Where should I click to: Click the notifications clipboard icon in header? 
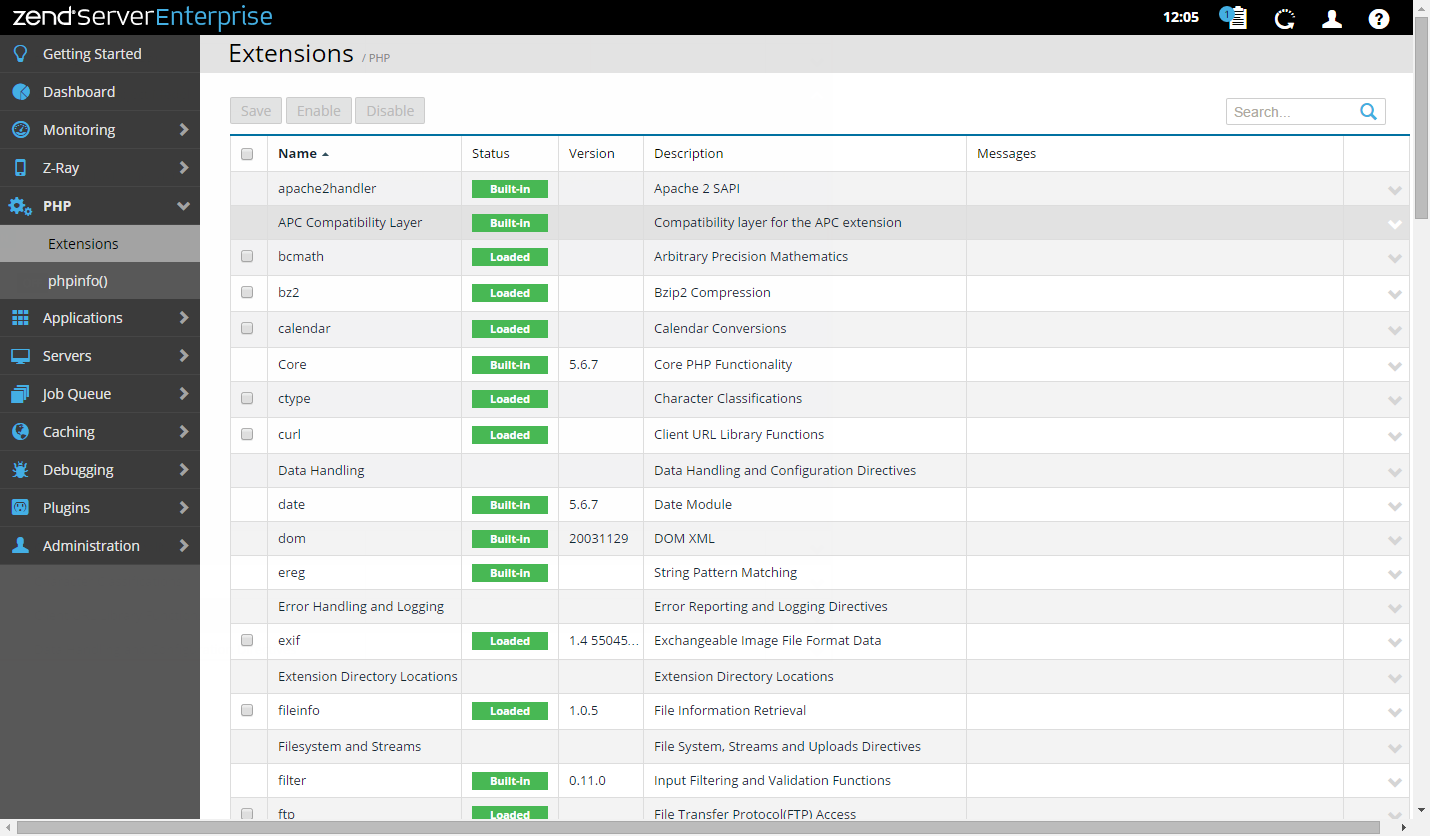[x=1236, y=18]
